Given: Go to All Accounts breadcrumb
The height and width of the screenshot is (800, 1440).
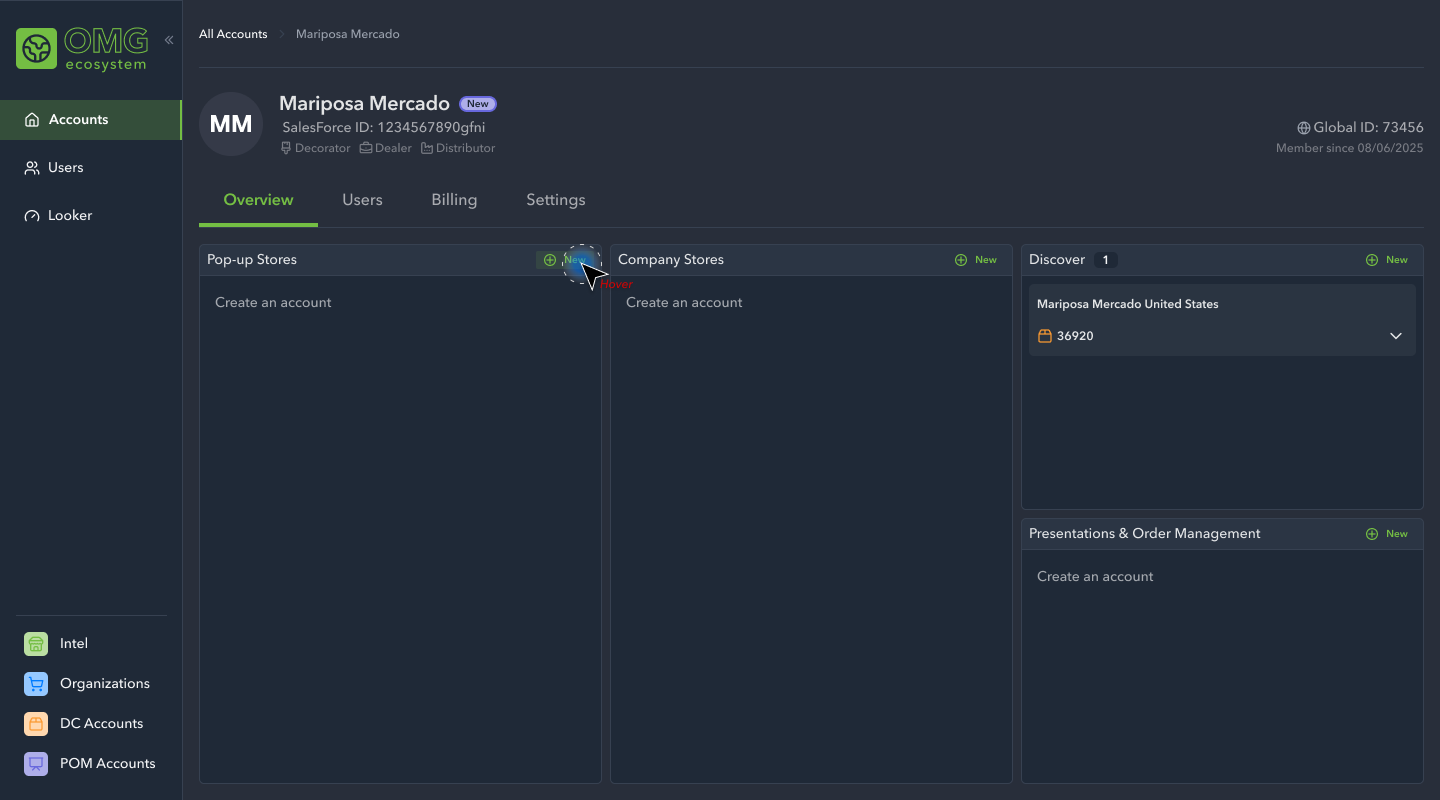Looking at the screenshot, I should click(x=233, y=34).
